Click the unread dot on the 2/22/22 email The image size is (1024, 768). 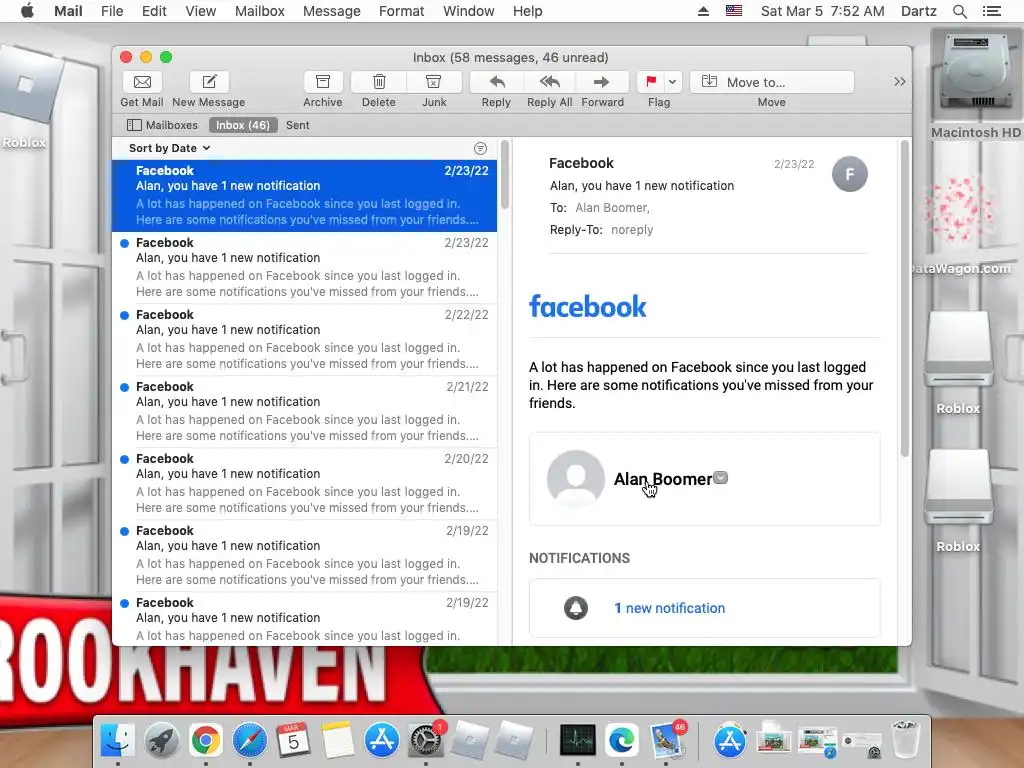tap(124, 315)
